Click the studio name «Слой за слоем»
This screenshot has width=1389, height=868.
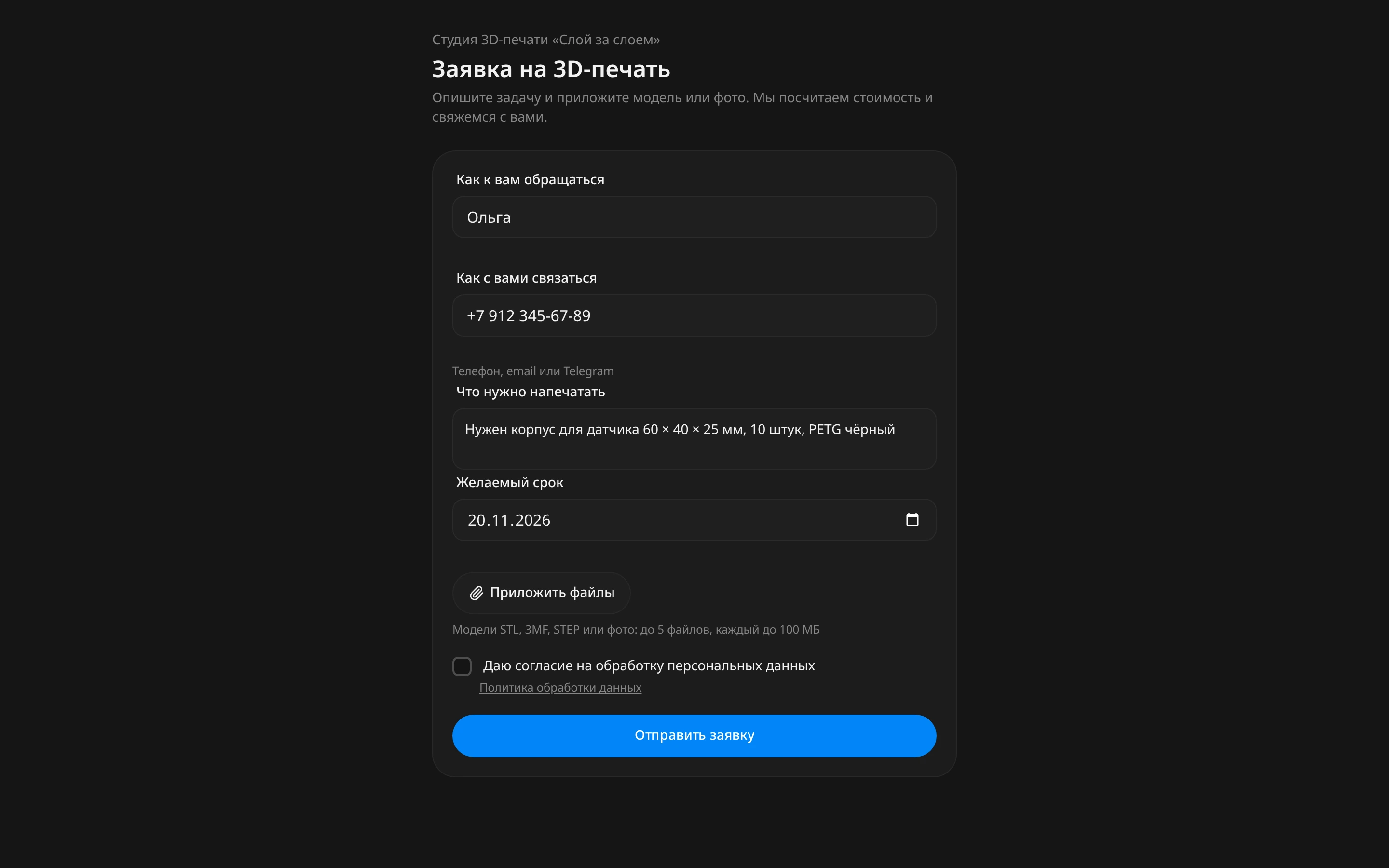pos(606,40)
